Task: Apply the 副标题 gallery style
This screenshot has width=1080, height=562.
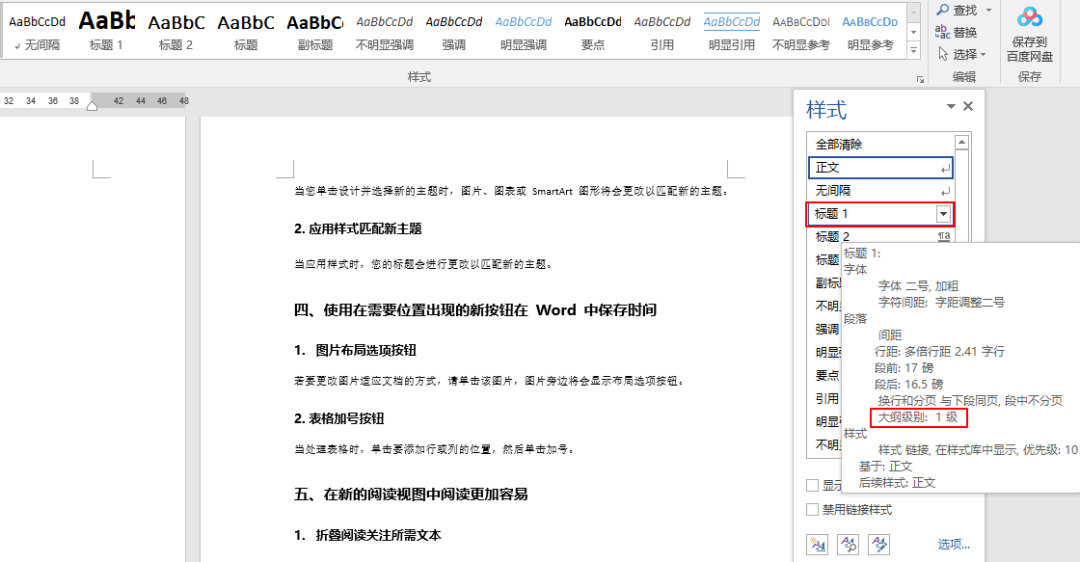Action: pos(315,32)
